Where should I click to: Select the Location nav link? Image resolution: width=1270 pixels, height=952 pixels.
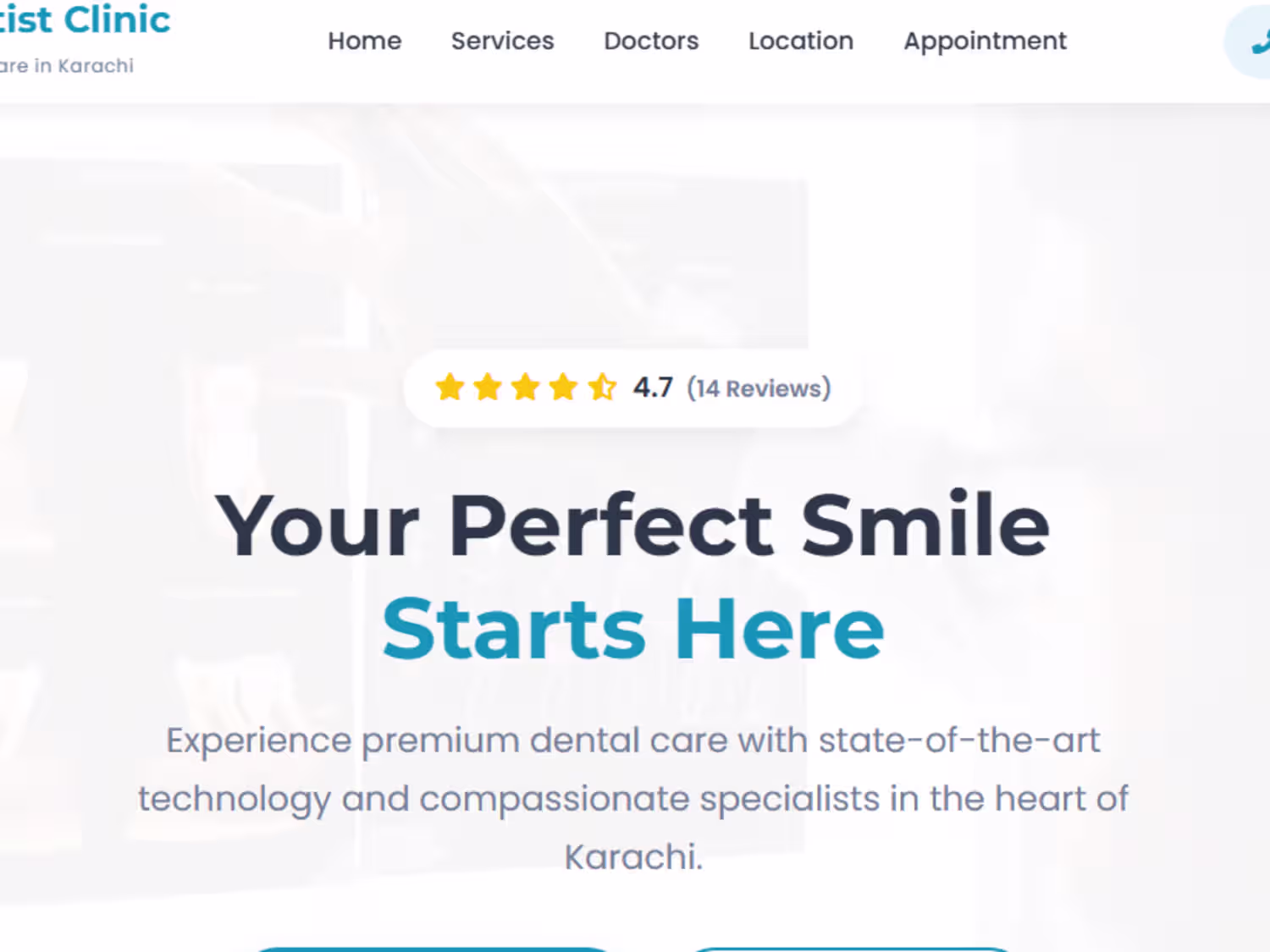(x=801, y=41)
